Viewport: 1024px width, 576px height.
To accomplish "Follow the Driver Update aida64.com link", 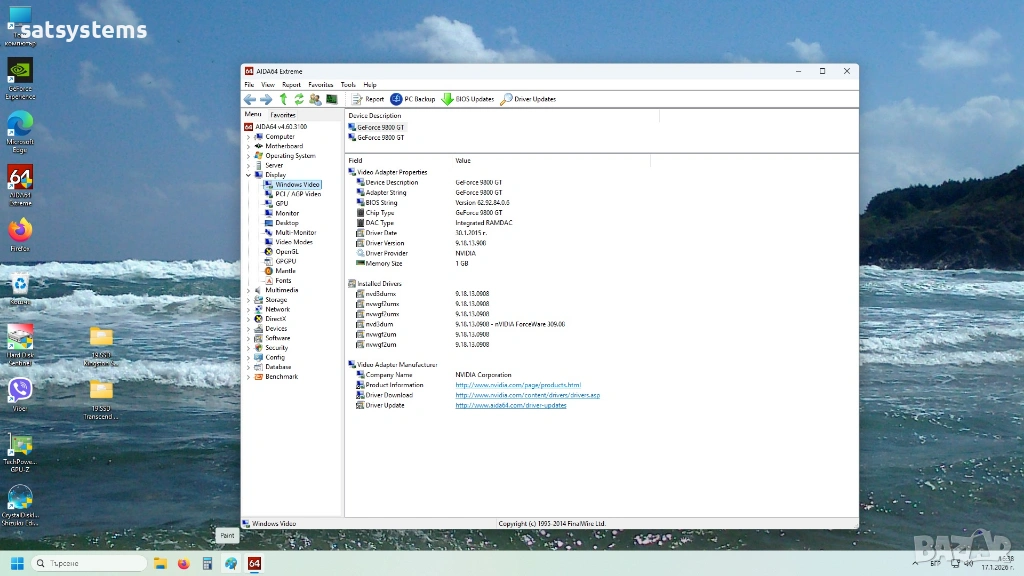I will [x=510, y=405].
